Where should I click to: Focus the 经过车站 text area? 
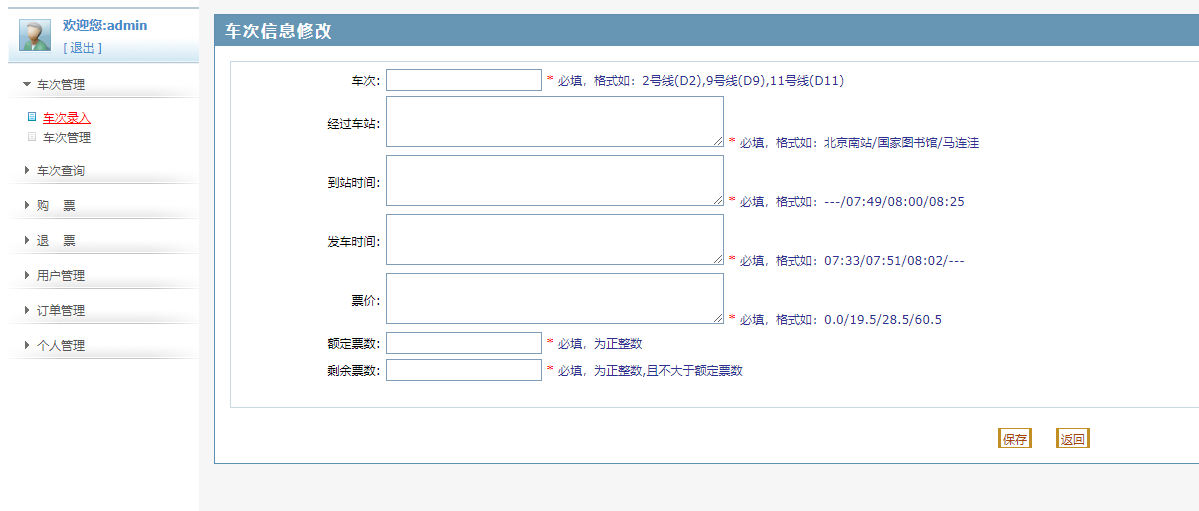[x=554, y=121]
